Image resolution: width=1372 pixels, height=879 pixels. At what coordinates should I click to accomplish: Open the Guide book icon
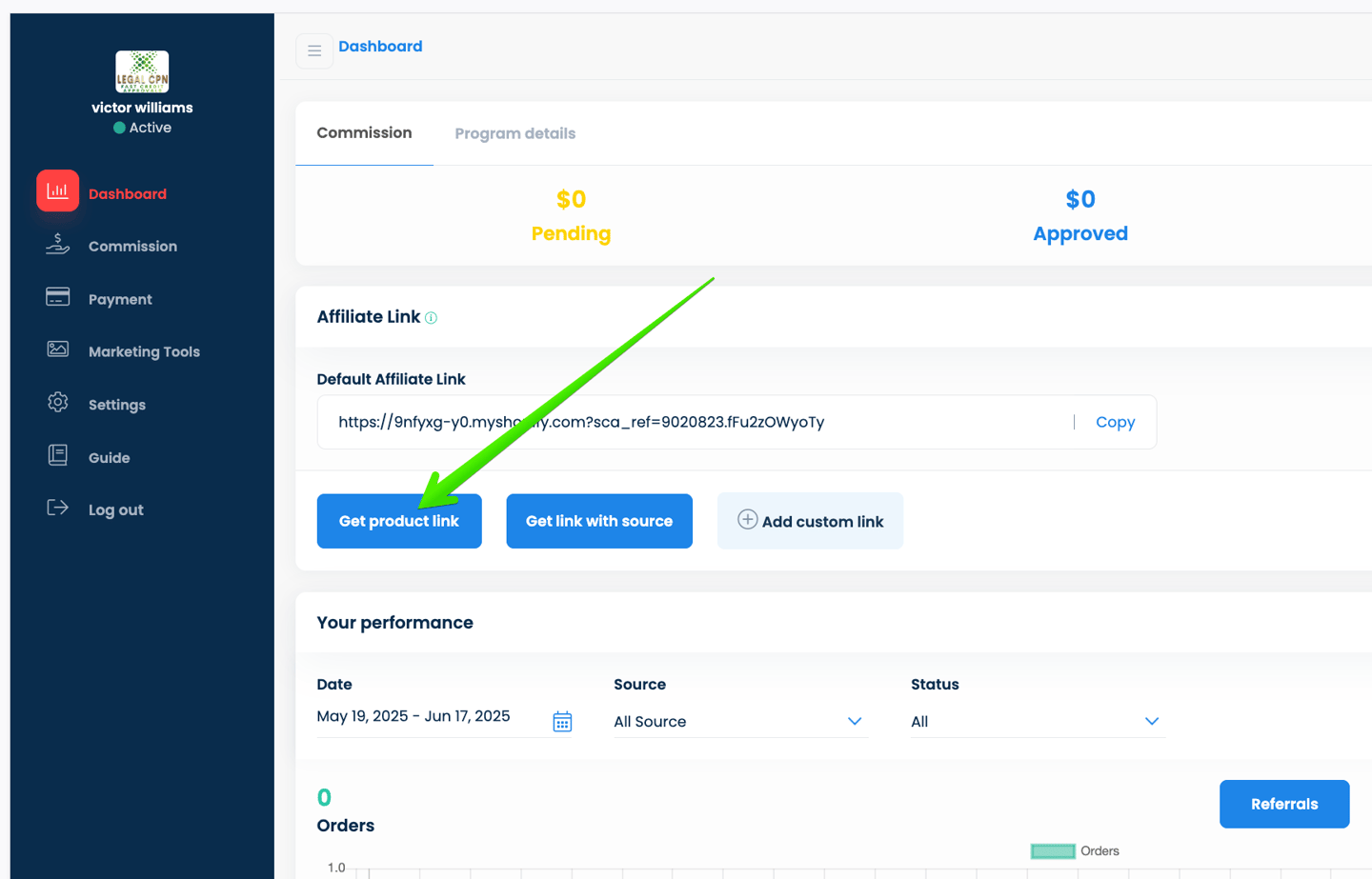pos(57,455)
